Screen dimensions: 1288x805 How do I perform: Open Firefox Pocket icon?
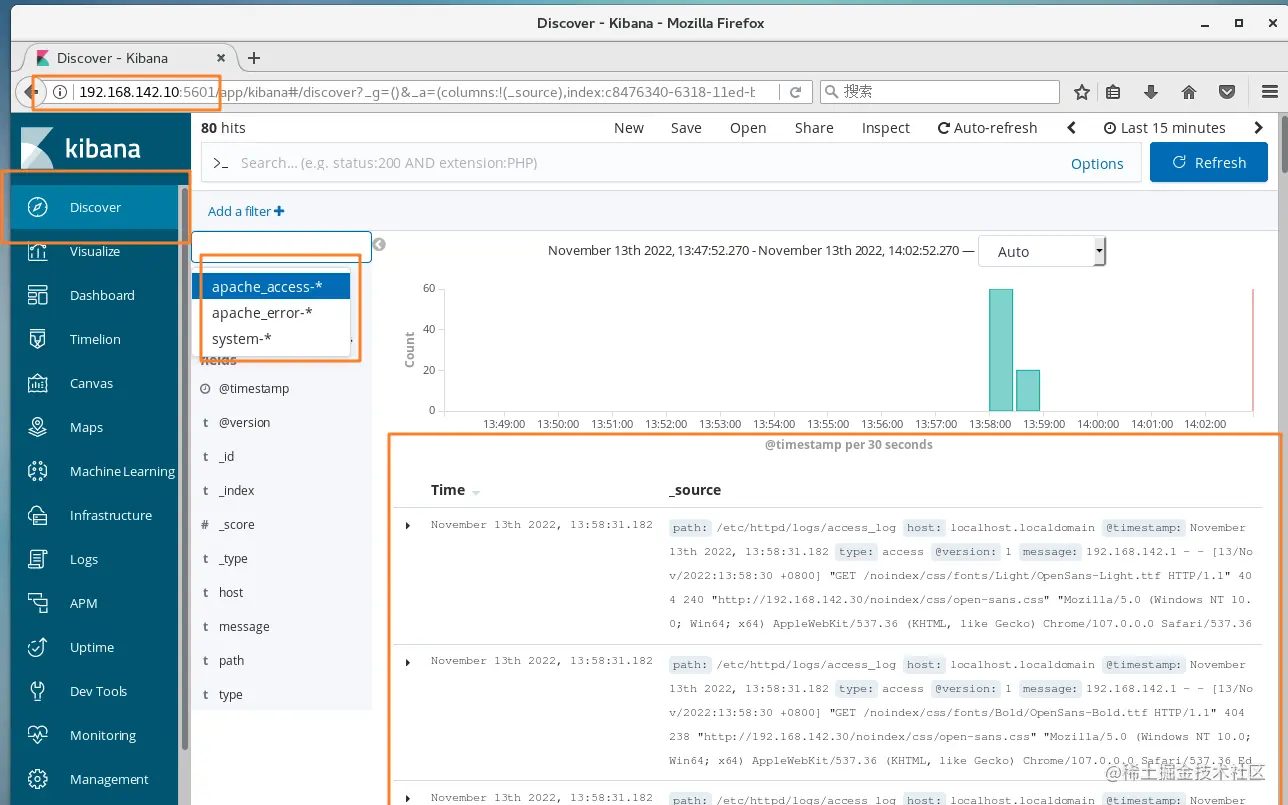(x=1227, y=92)
